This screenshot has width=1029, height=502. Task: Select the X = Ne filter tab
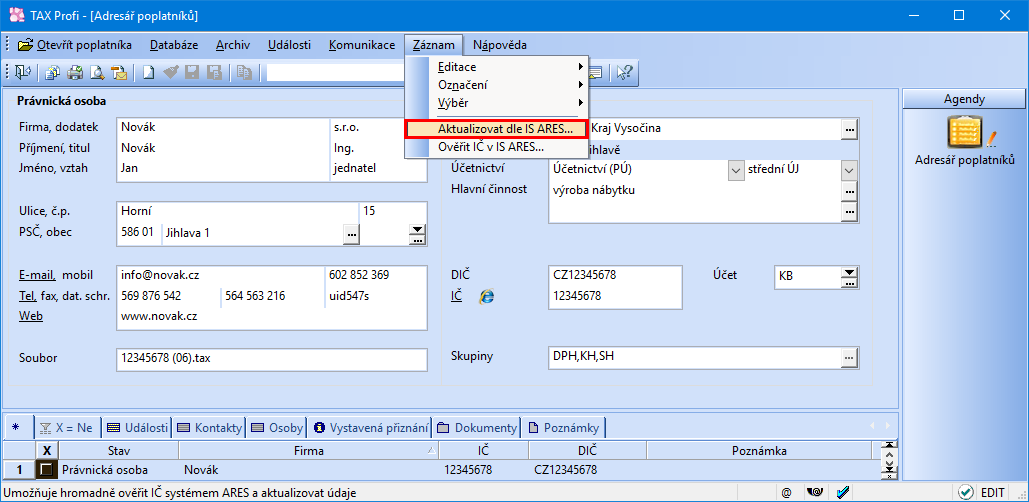(x=66, y=428)
